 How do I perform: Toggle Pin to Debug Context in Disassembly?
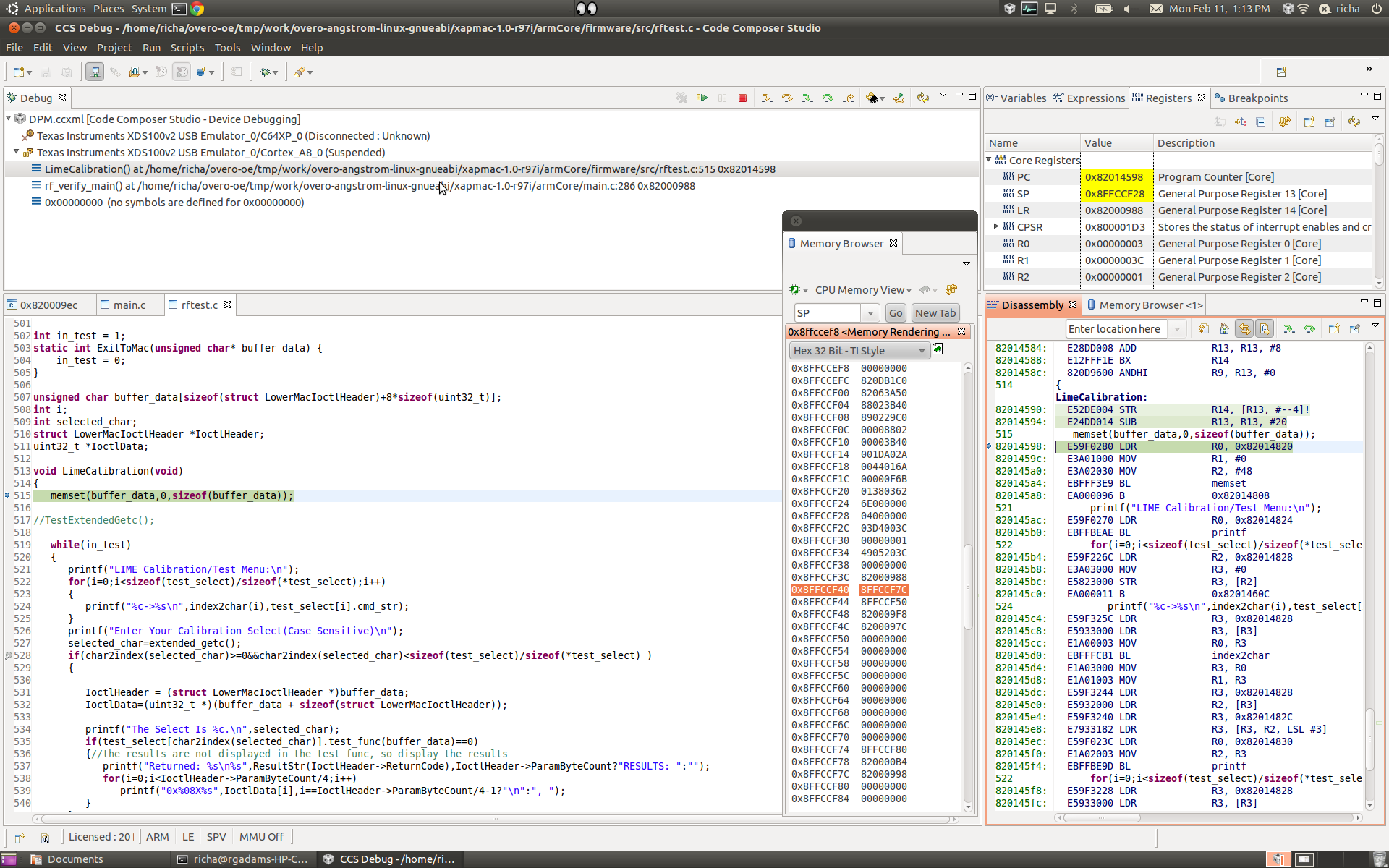[1354, 329]
